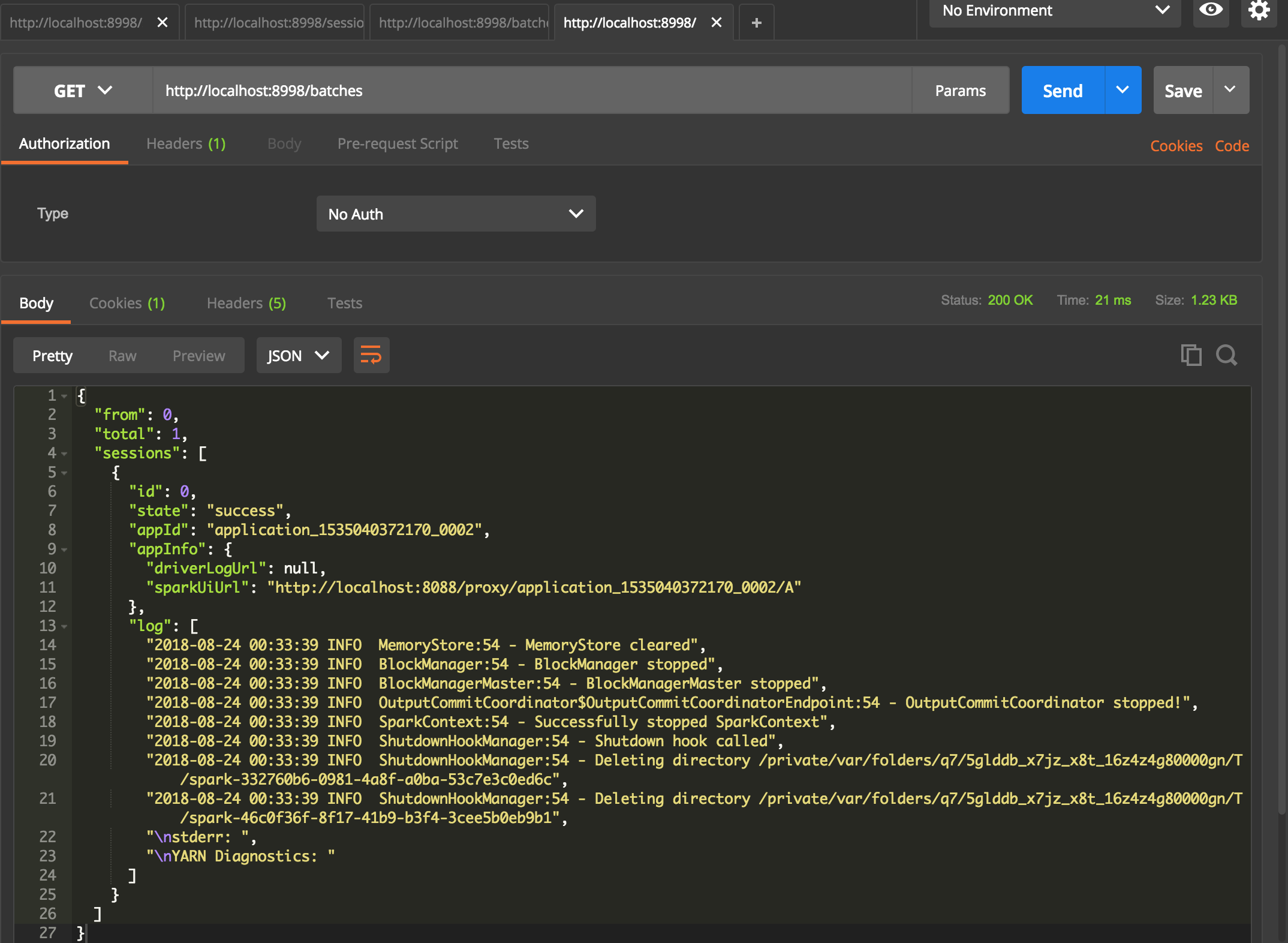Image resolution: width=1288 pixels, height=943 pixels.
Task: Click the MemoryStore cleared log line
Action: tap(426, 645)
